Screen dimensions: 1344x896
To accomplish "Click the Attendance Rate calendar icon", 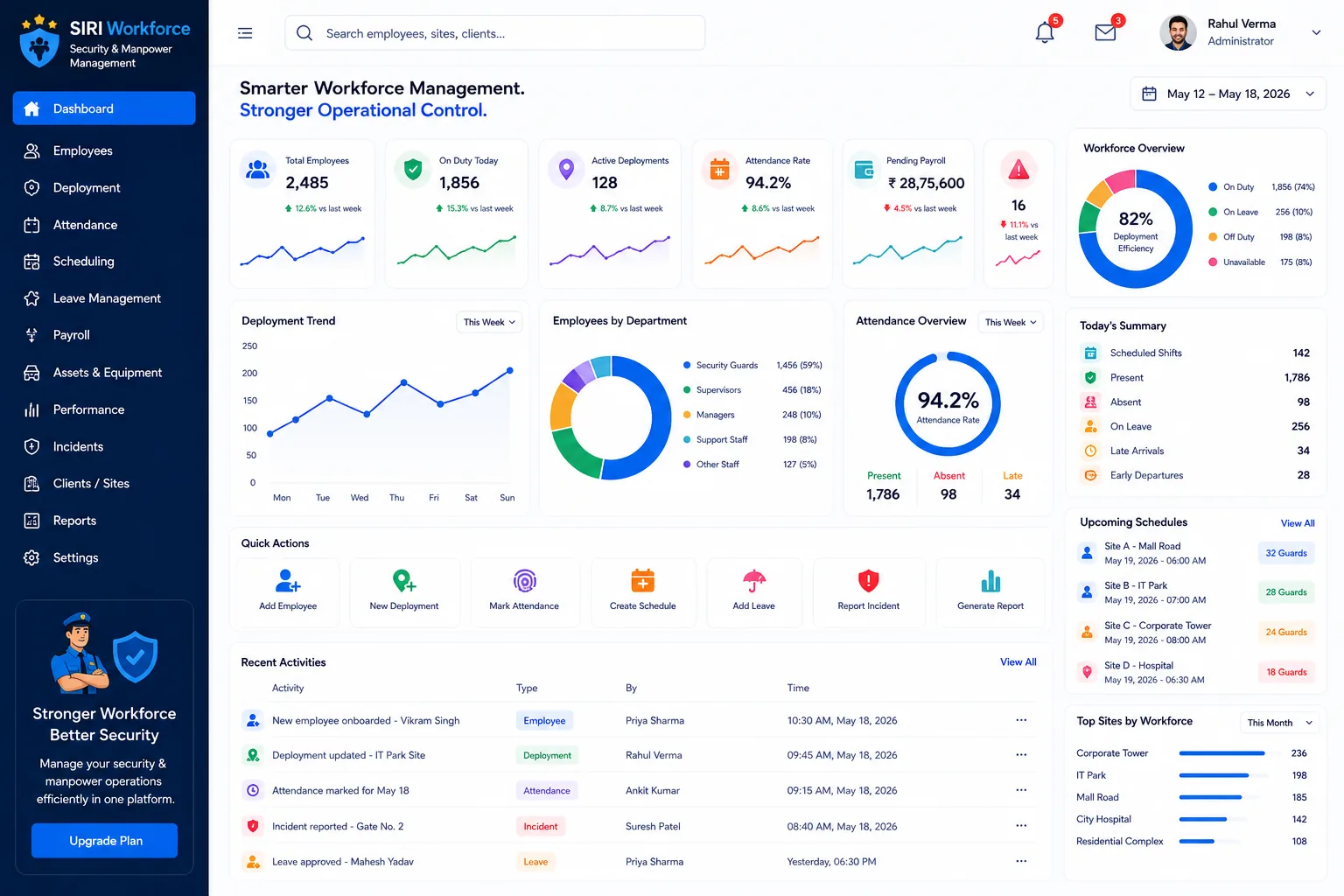I will coord(719,170).
